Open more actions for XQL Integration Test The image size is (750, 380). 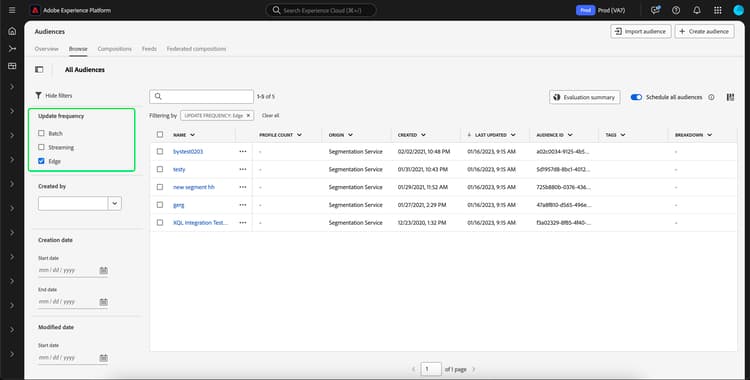coord(243,223)
